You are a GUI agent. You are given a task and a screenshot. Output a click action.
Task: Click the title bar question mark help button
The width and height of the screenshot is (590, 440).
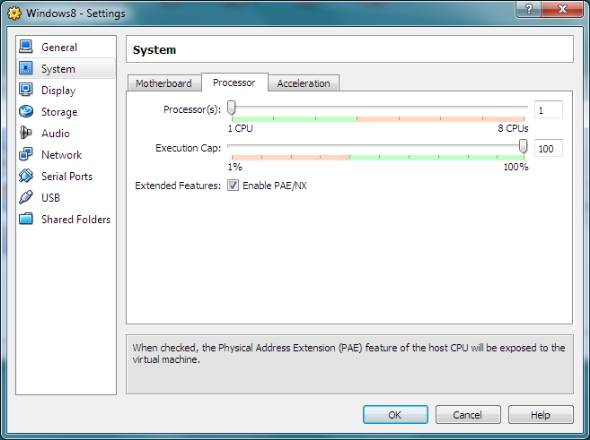529,9
